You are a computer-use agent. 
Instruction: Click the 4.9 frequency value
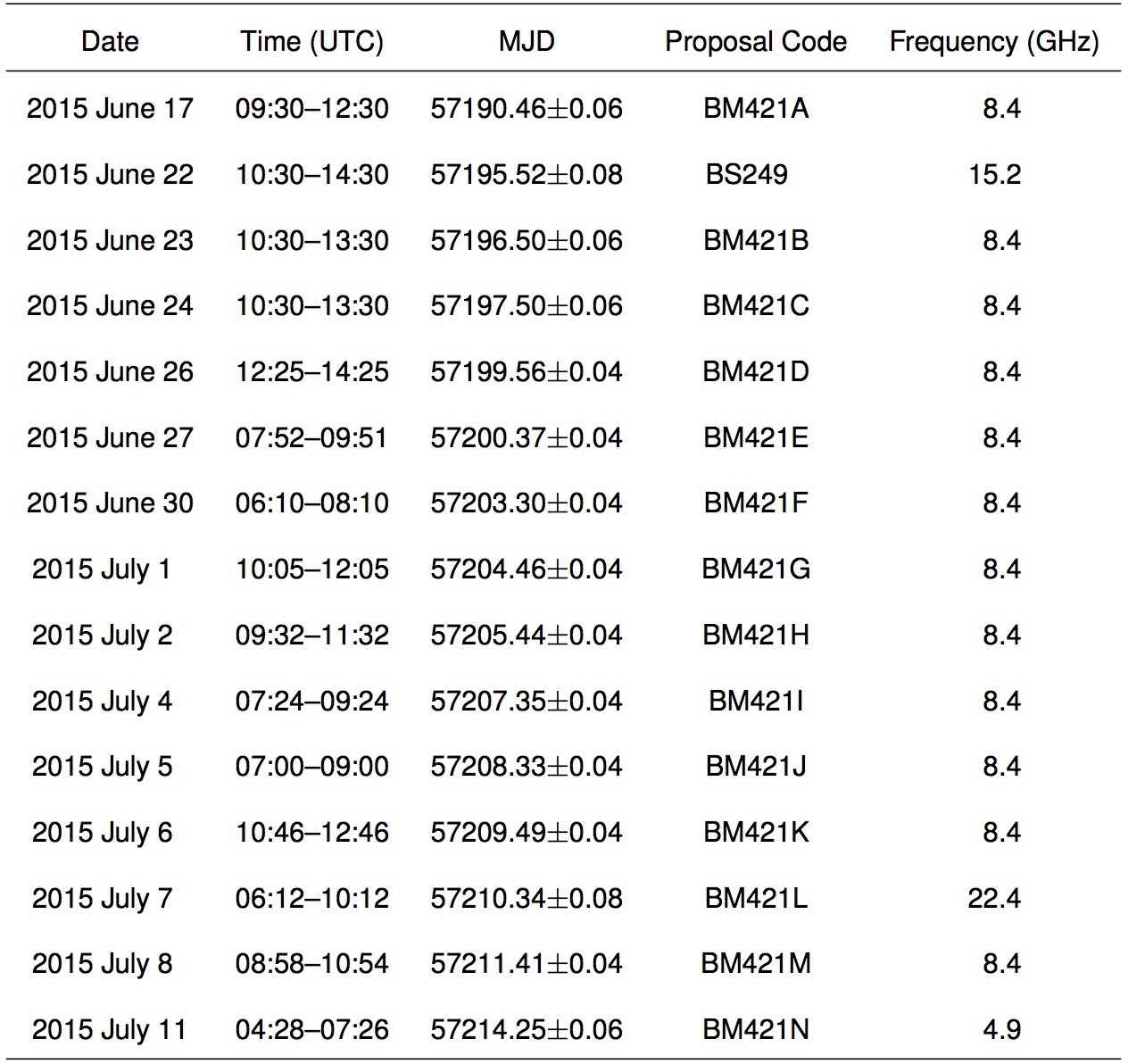tap(1002, 1030)
